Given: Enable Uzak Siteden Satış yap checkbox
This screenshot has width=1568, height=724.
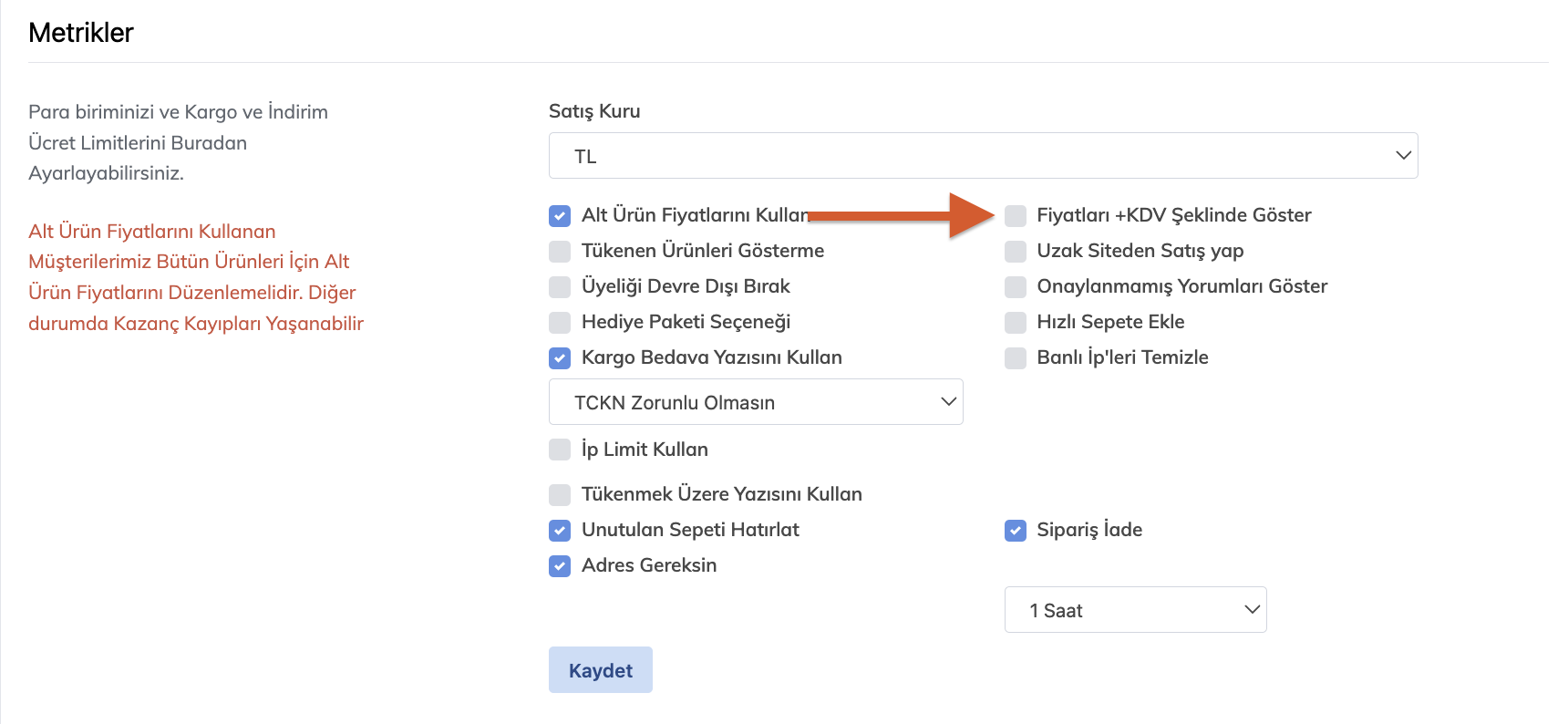Looking at the screenshot, I should [1016, 251].
